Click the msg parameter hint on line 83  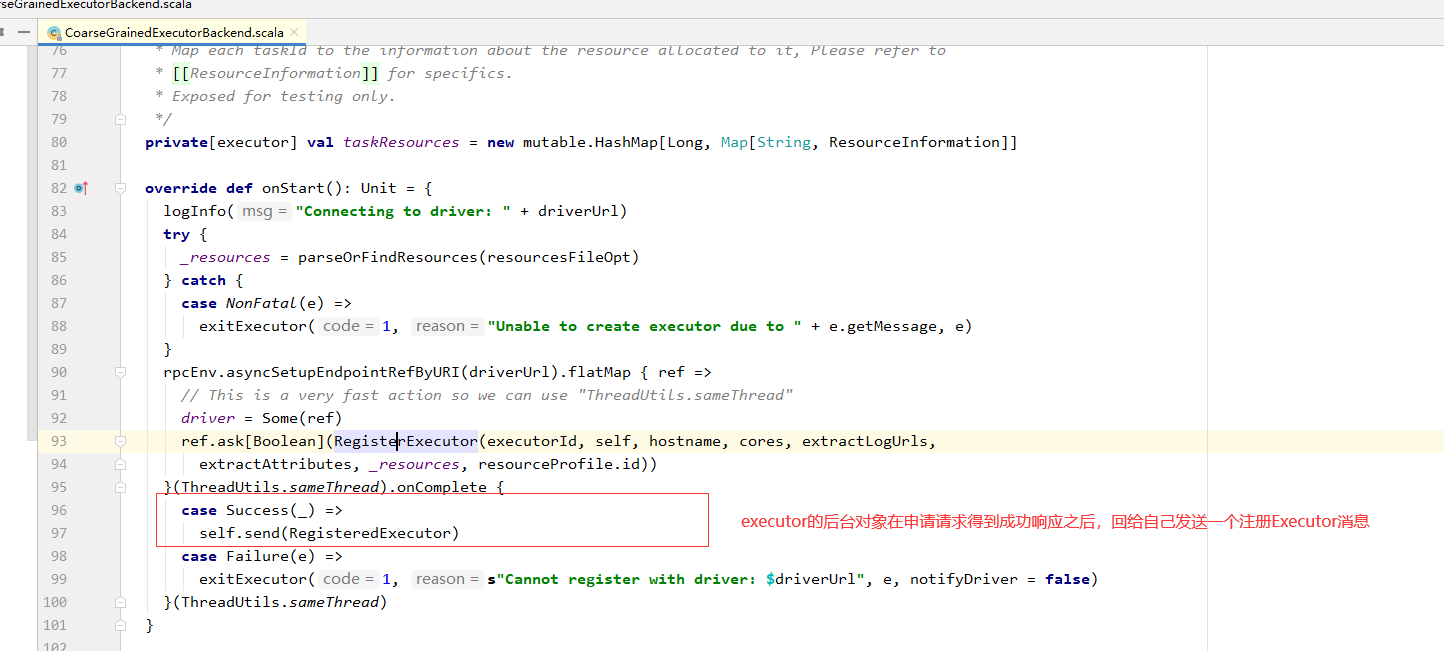264,211
